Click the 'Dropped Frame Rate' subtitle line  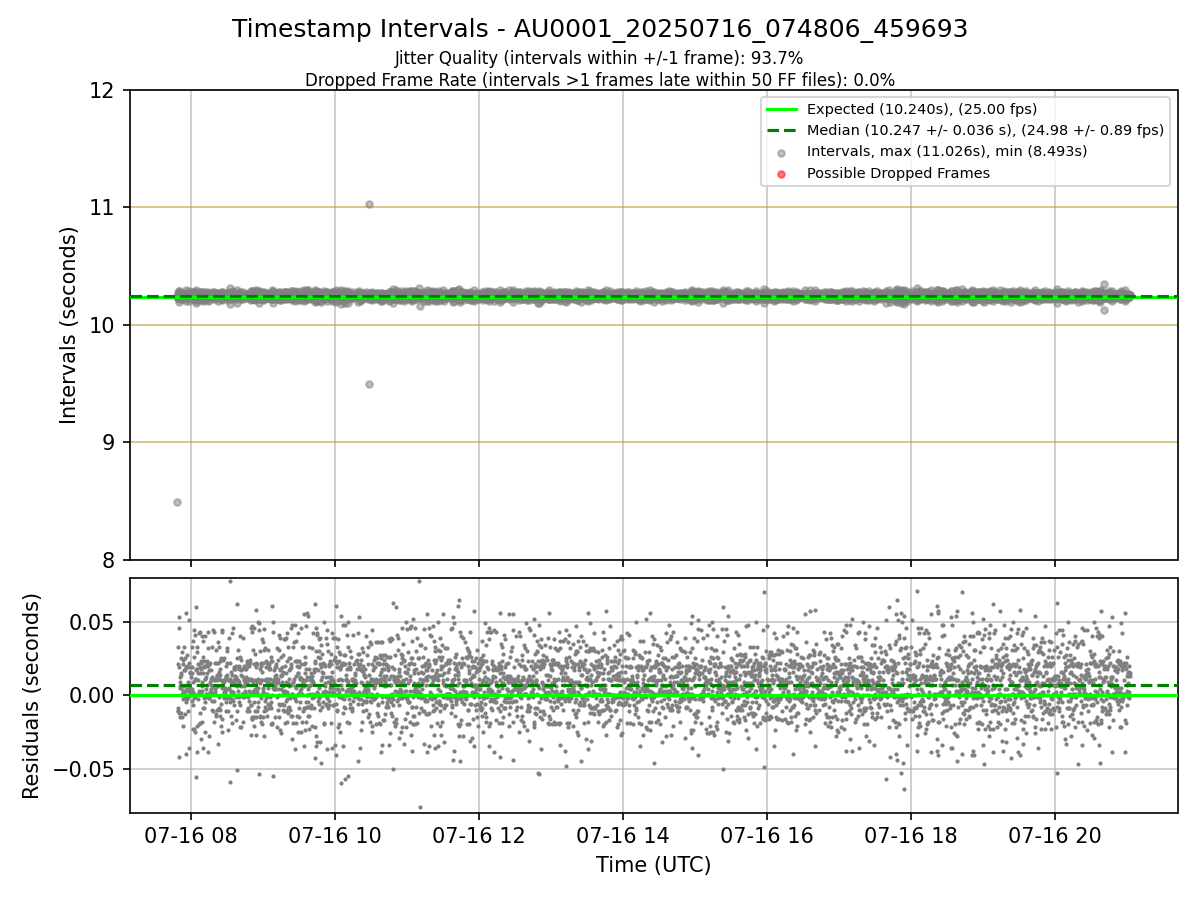pos(600,79)
